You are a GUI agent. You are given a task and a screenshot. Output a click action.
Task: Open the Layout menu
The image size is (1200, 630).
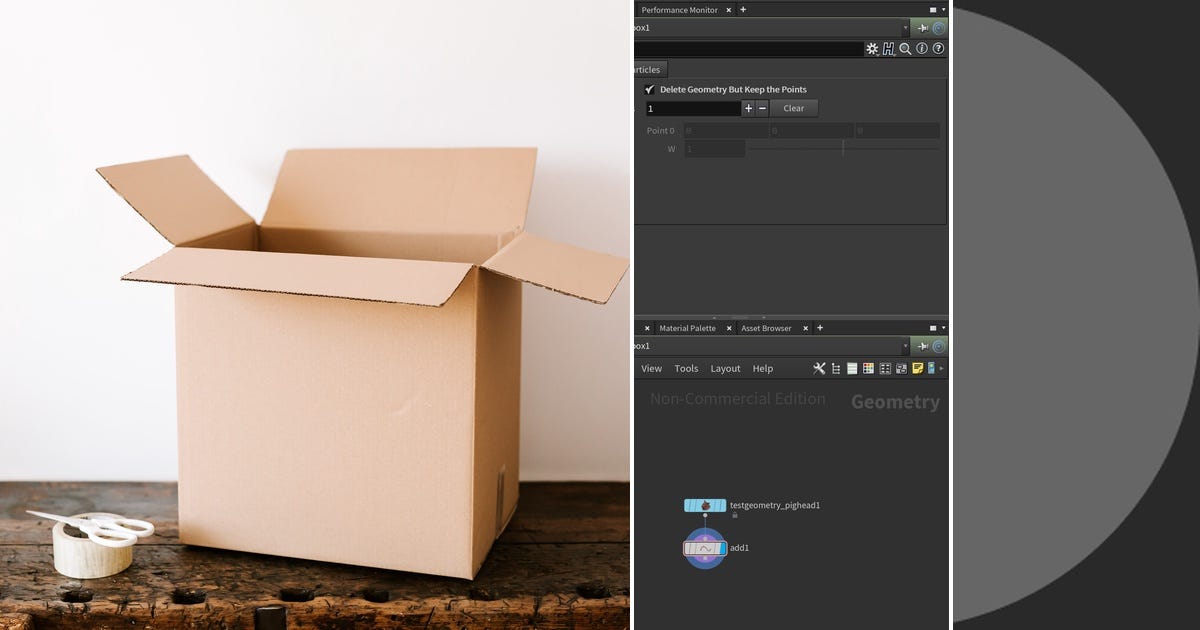coord(725,368)
